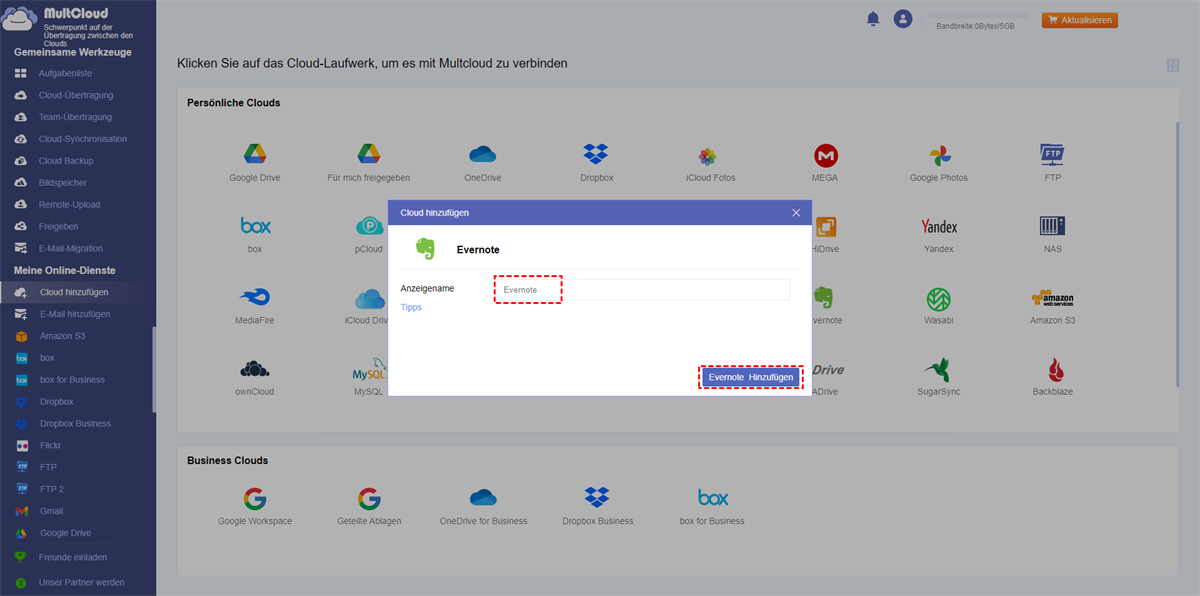The image size is (1200, 596).
Task: Select Gmail account in sidebar
Action: pyautogui.click(x=52, y=512)
